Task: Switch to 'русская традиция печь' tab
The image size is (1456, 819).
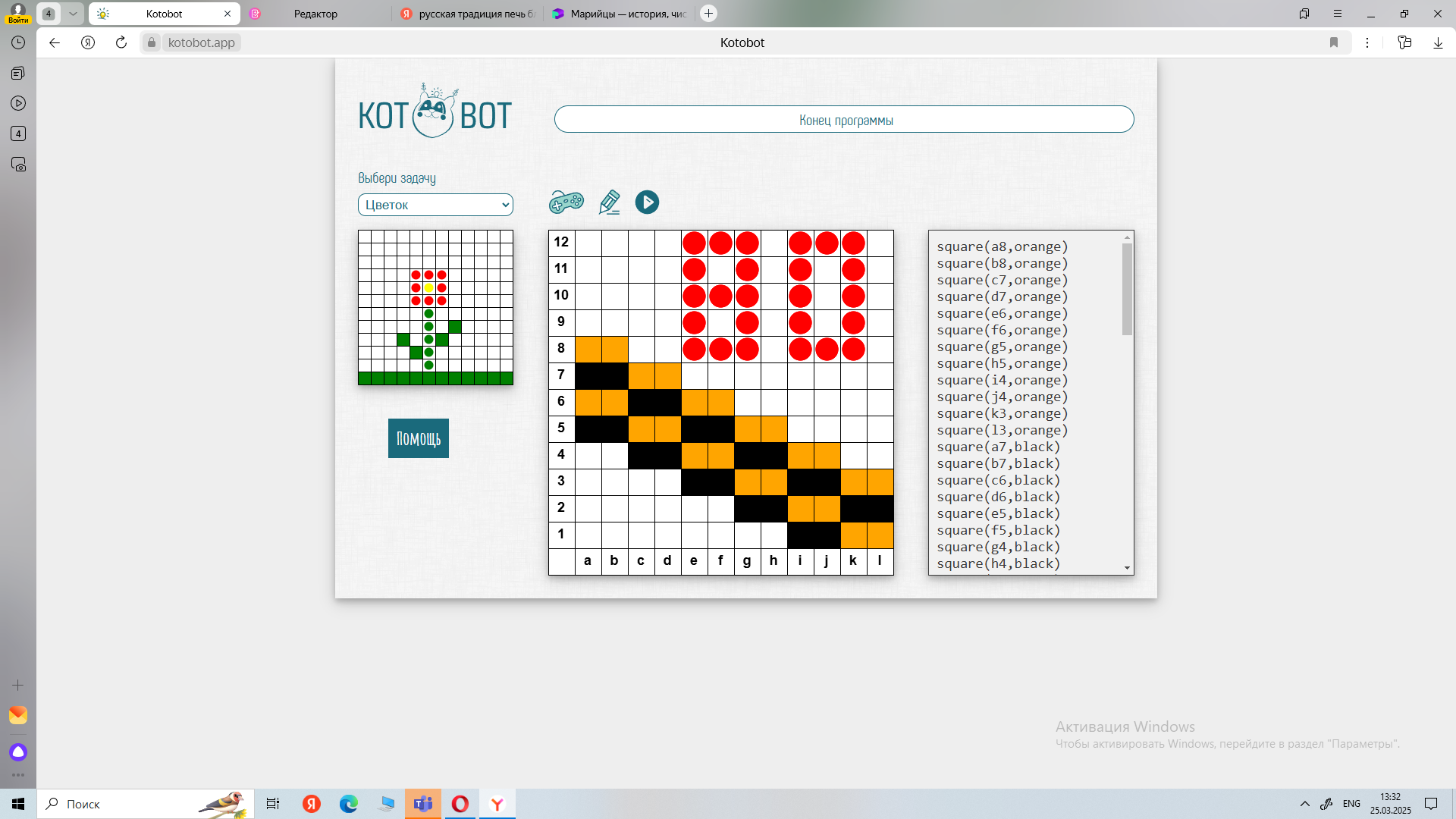Action: tap(467, 14)
